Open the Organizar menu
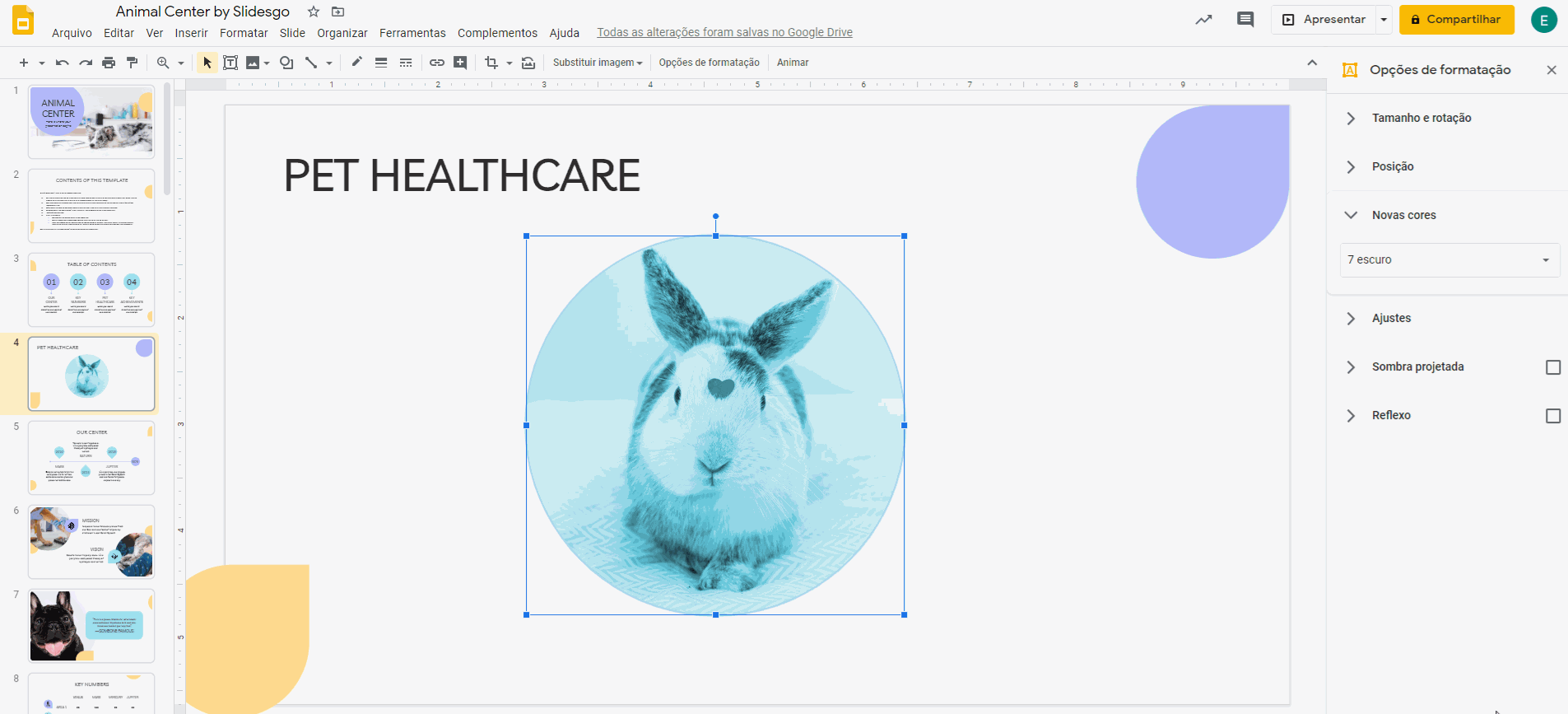Viewport: 1568px width, 714px height. (x=342, y=33)
